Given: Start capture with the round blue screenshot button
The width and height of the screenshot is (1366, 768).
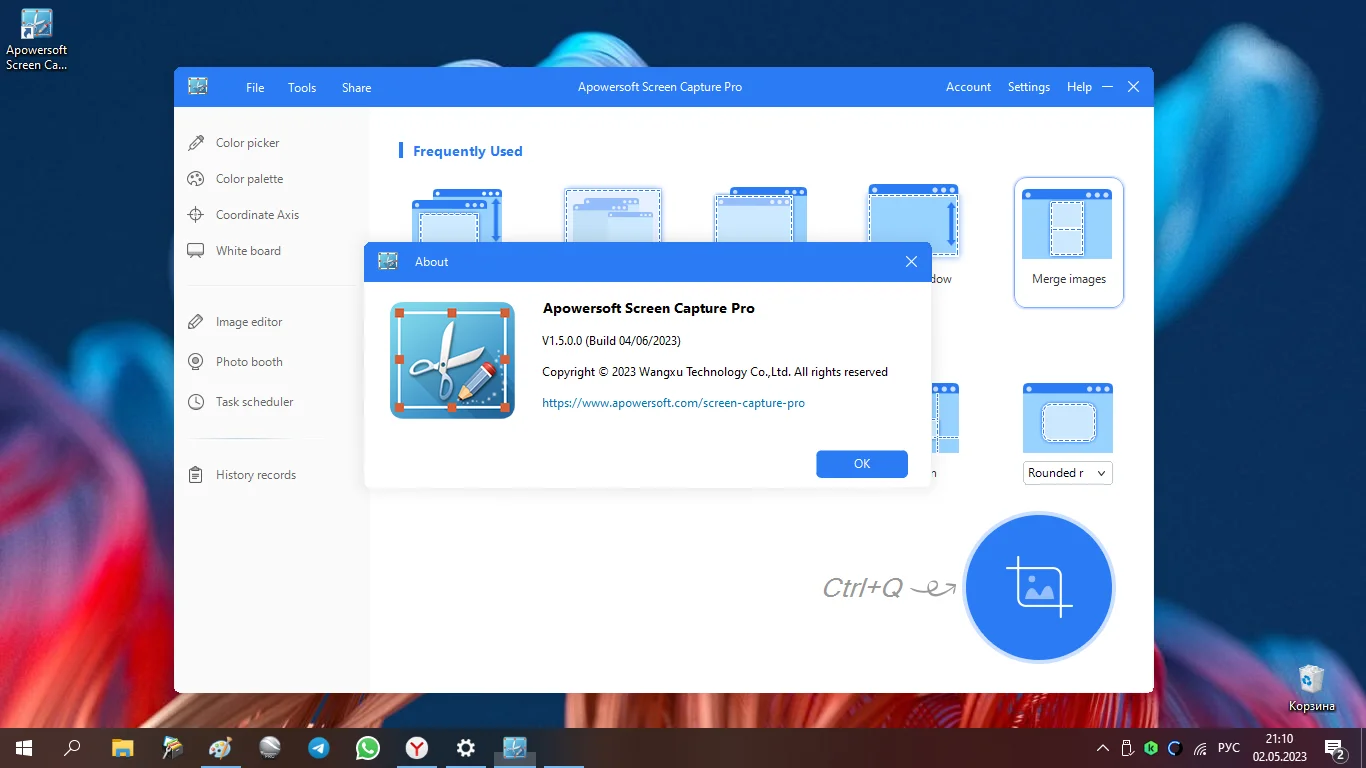Looking at the screenshot, I should [1039, 587].
